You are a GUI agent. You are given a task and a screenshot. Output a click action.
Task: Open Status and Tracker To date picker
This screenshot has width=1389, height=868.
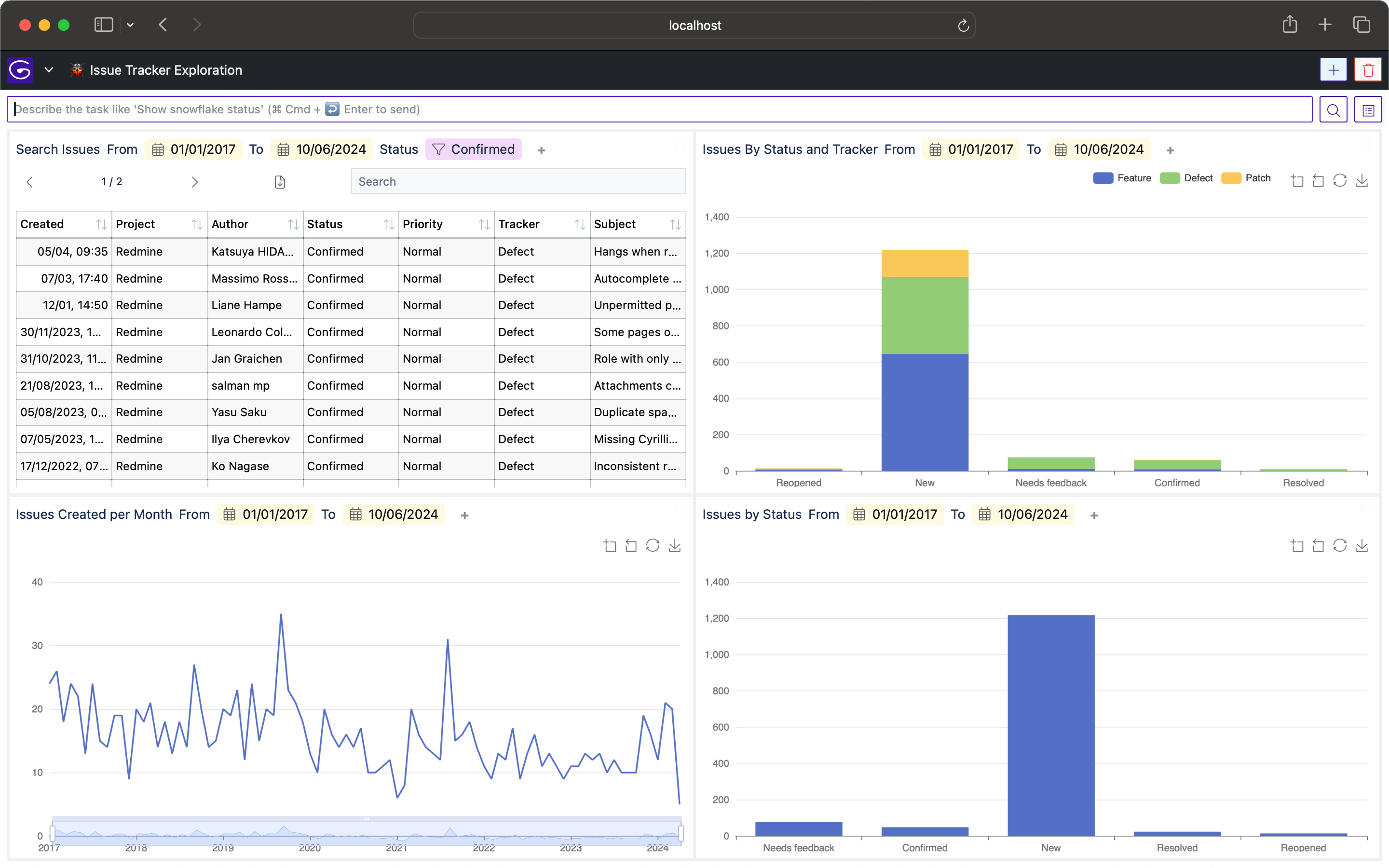tap(1099, 149)
